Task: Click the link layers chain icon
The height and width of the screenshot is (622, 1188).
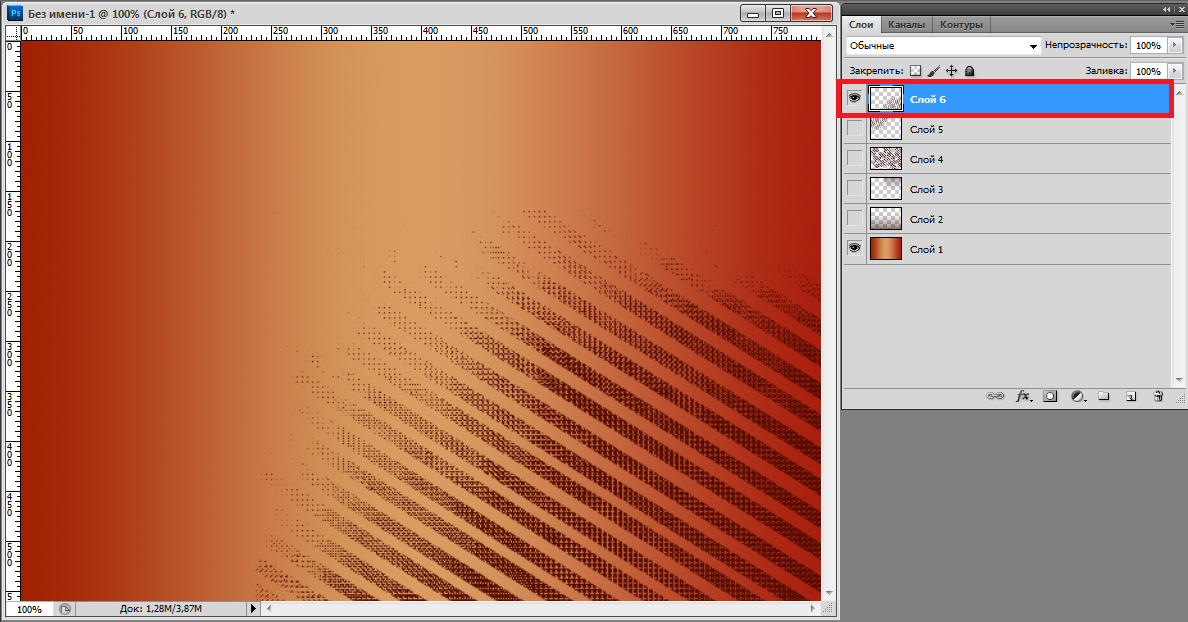Action: tap(995, 396)
